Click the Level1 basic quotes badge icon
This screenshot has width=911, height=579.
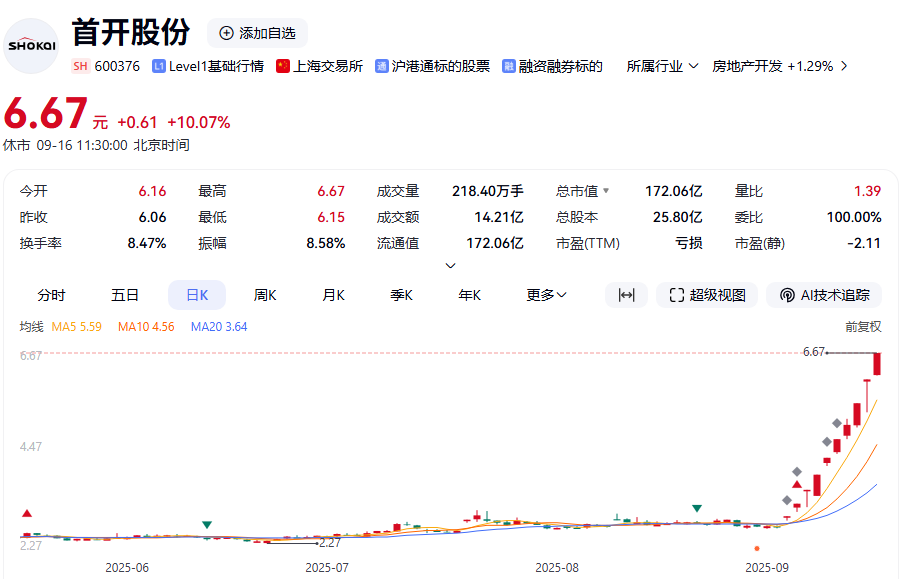coord(158,66)
